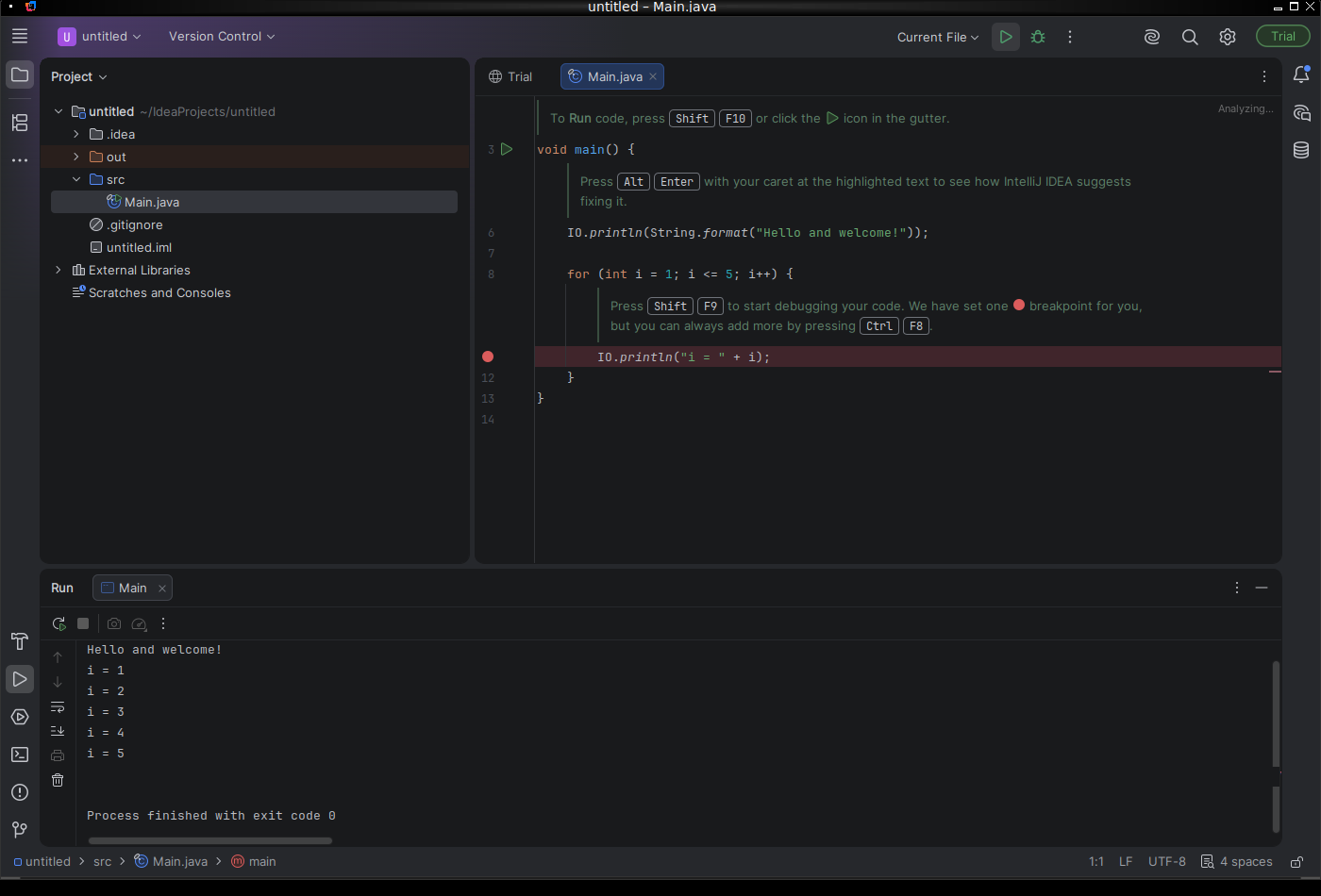The height and width of the screenshot is (896, 1321).
Task: Open the untitled project dropdown
Action: 100,36
